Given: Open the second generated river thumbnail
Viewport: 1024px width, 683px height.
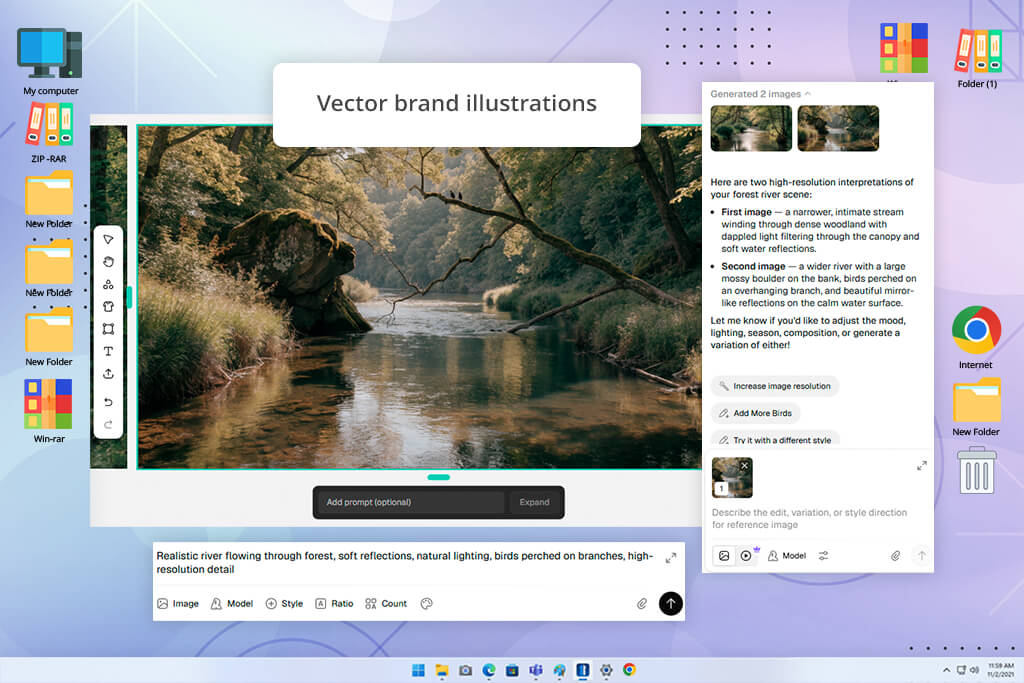Looking at the screenshot, I should point(838,129).
